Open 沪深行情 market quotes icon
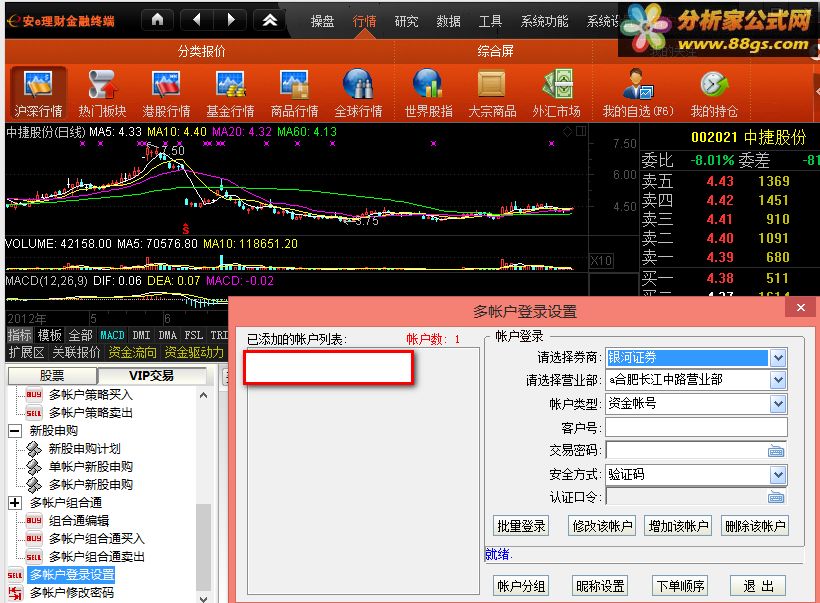 [x=38, y=92]
